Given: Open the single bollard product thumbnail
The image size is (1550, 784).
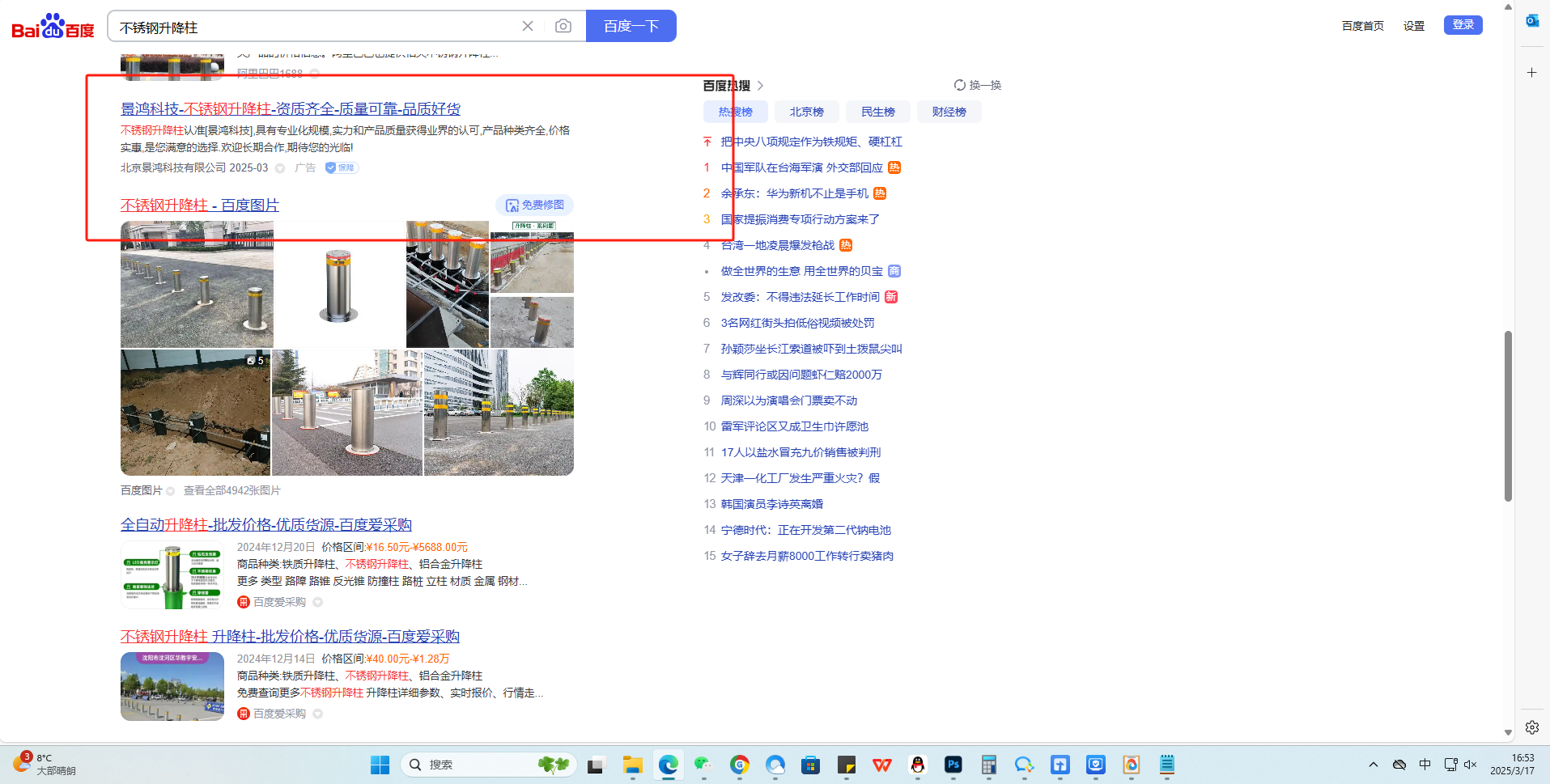Looking at the screenshot, I should [339, 284].
